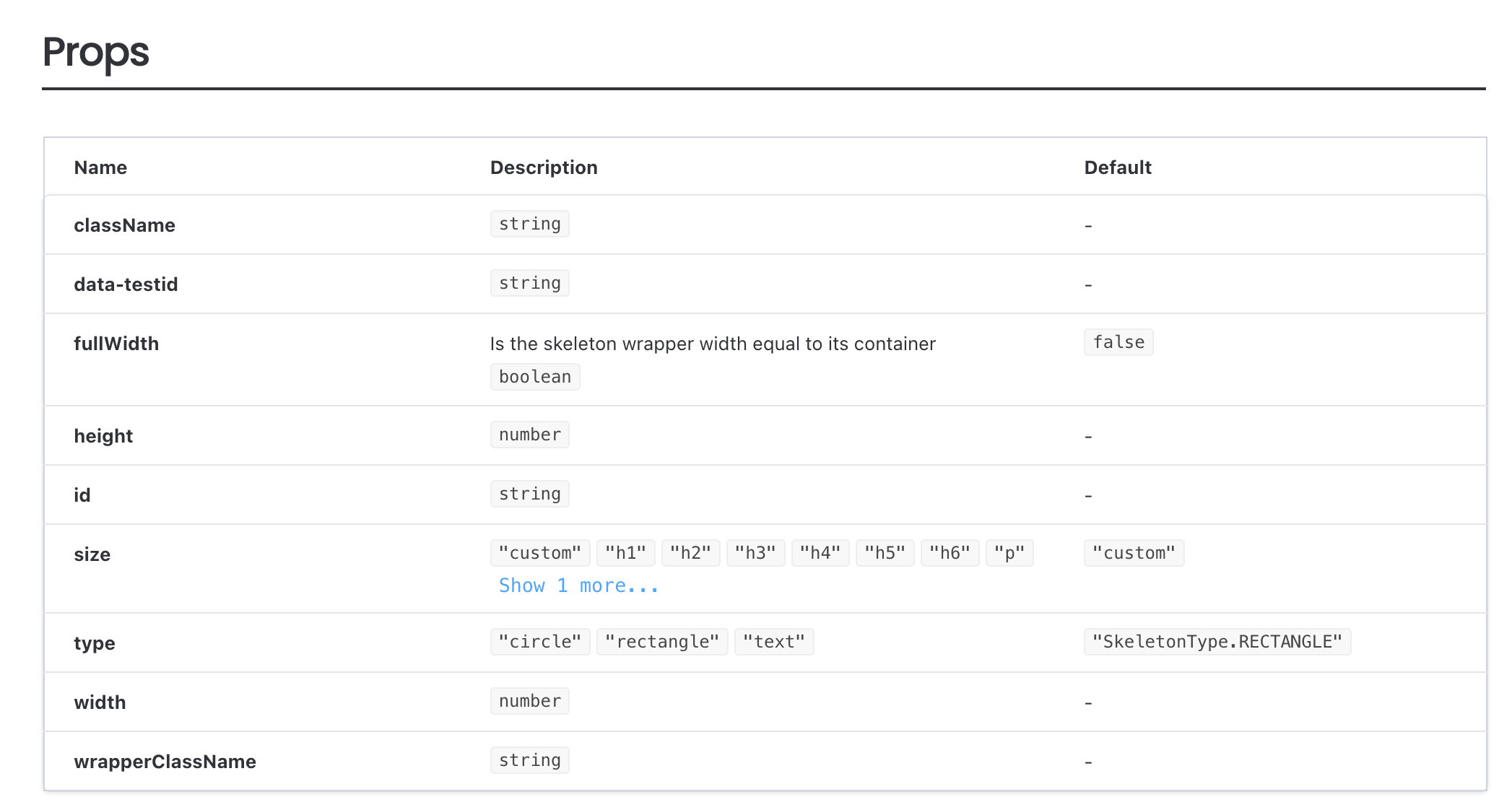1512x810 pixels.
Task: Select the "h3" size option badge
Action: tap(755, 552)
